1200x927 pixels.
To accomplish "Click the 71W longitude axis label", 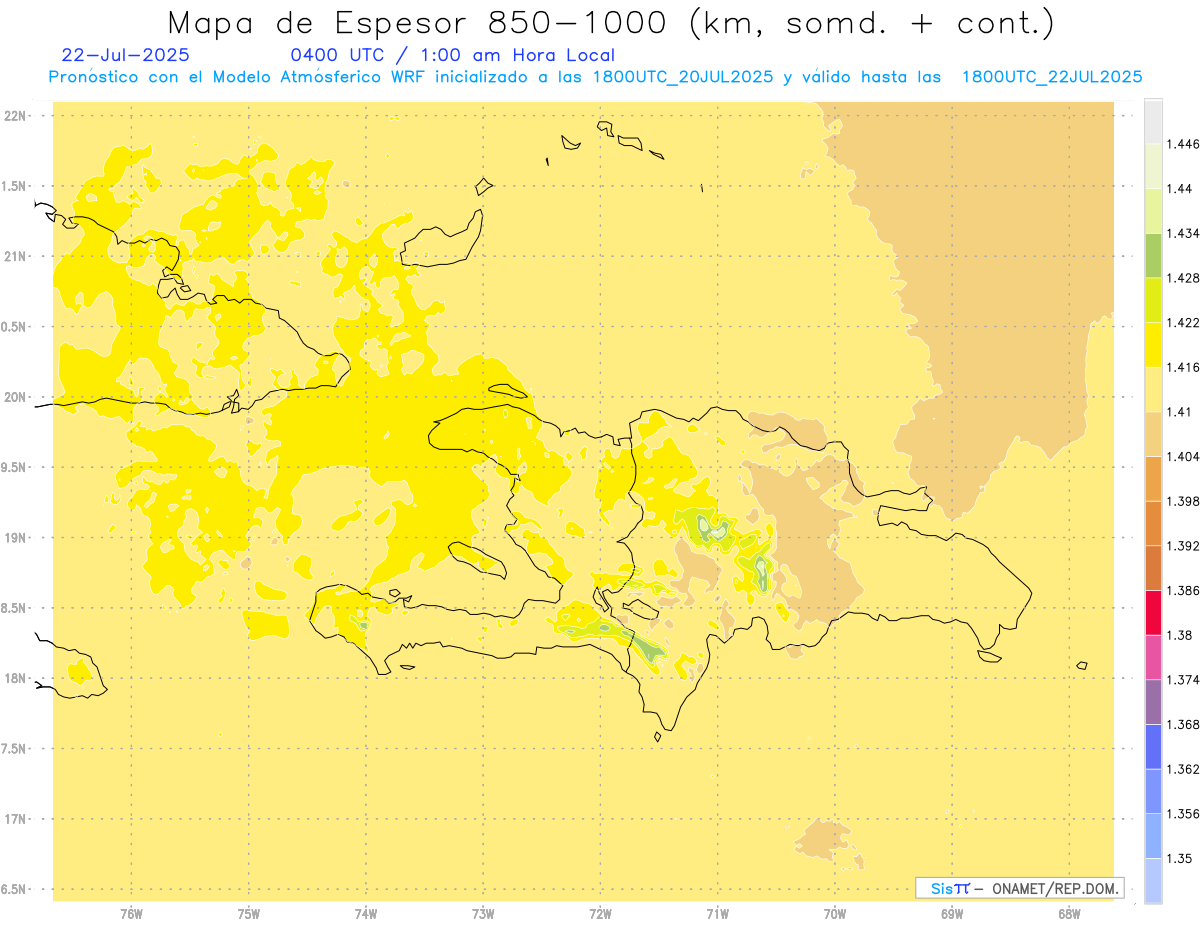I will pyautogui.click(x=717, y=913).
